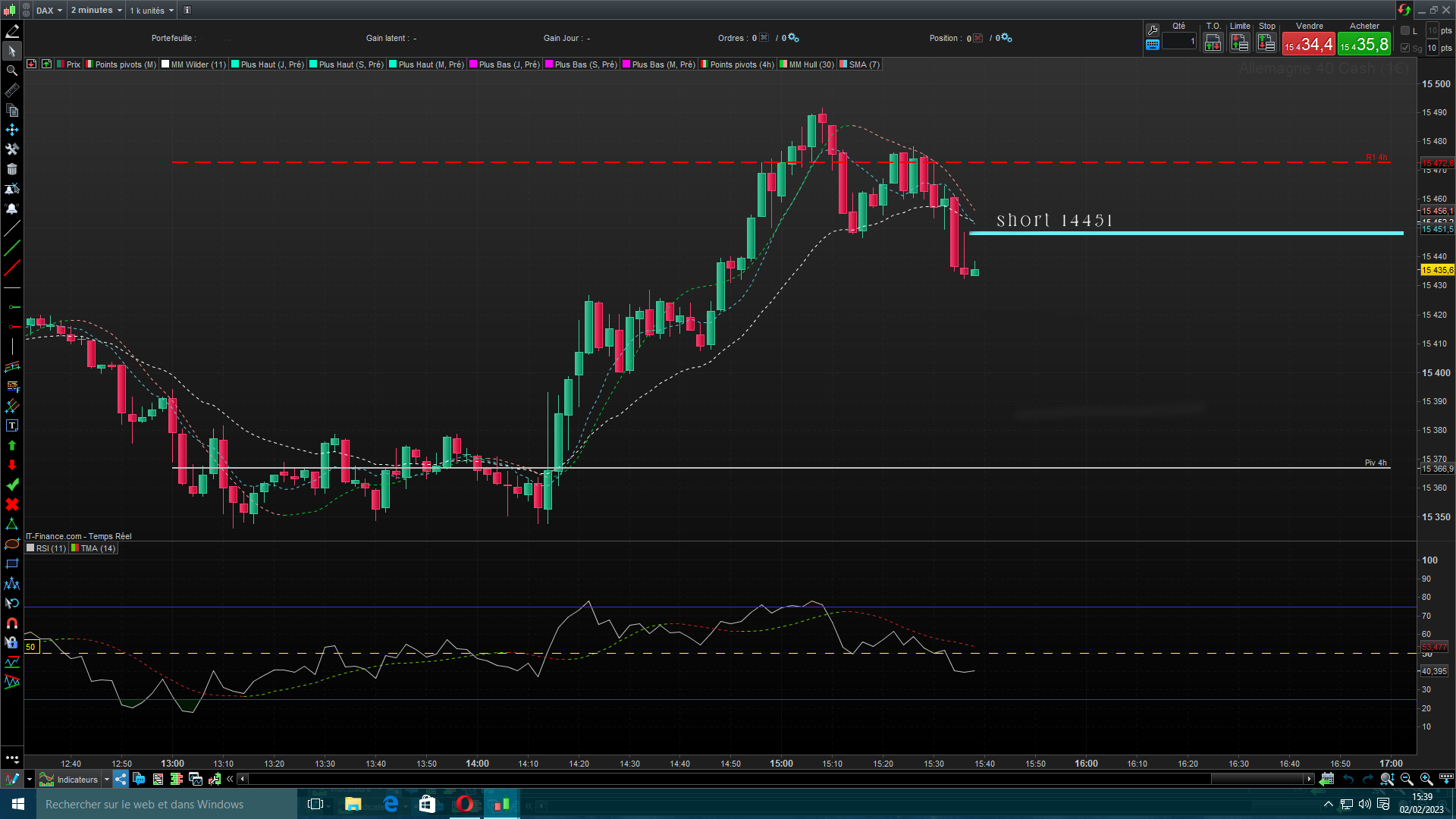Select the magnifier zoom tool in sidebar
1456x819 pixels.
[12, 71]
